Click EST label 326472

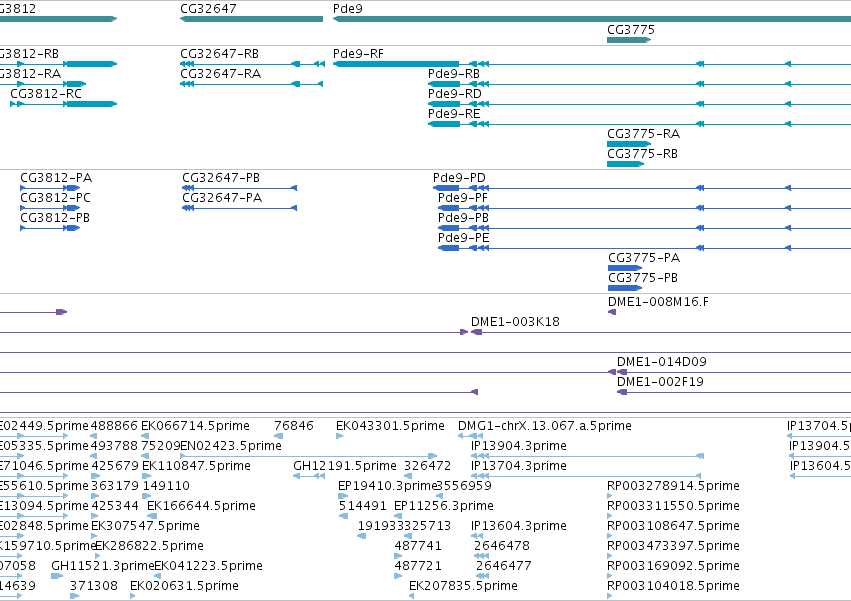(x=427, y=466)
